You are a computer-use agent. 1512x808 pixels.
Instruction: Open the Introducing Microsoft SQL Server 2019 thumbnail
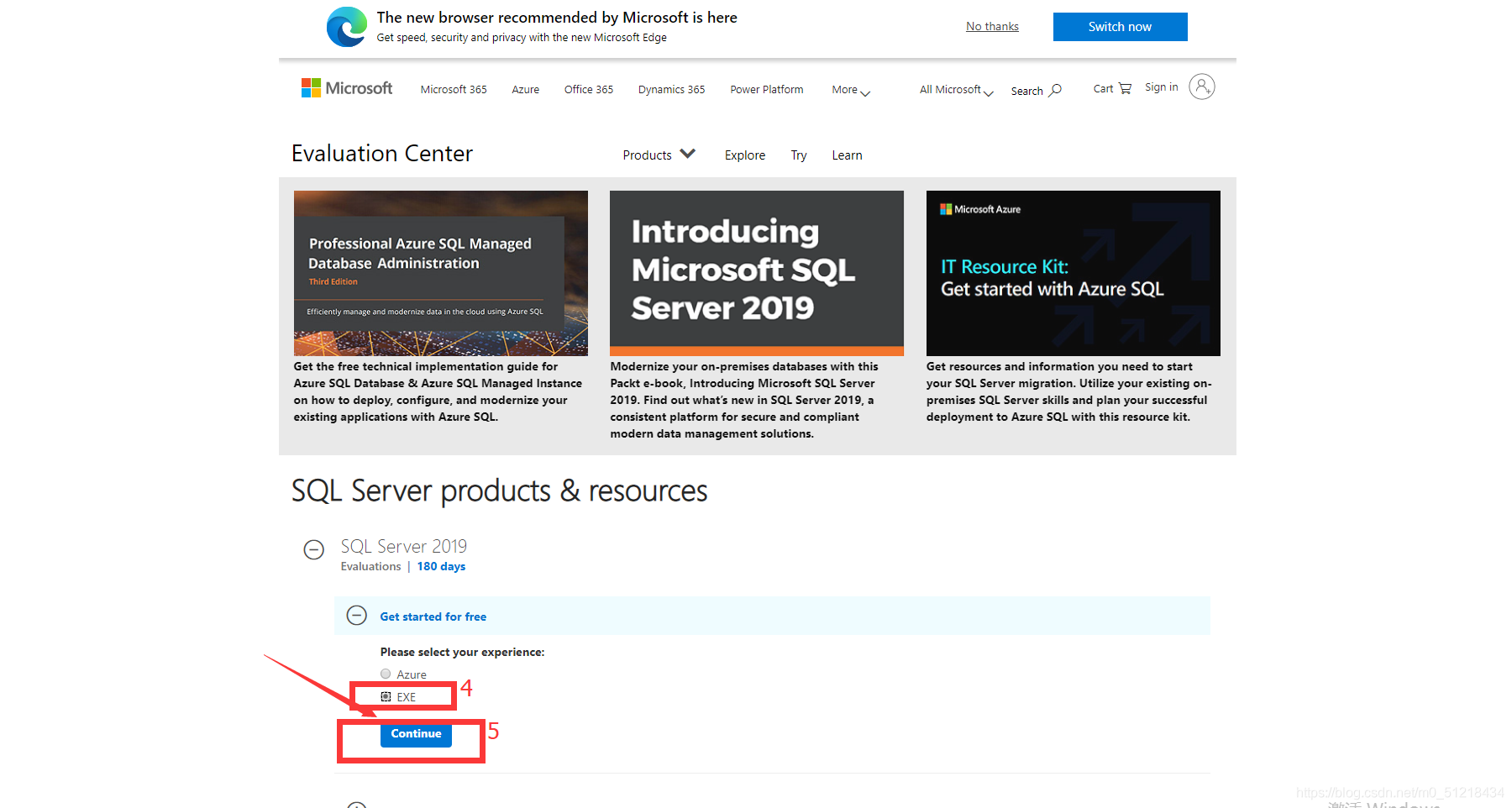point(757,273)
